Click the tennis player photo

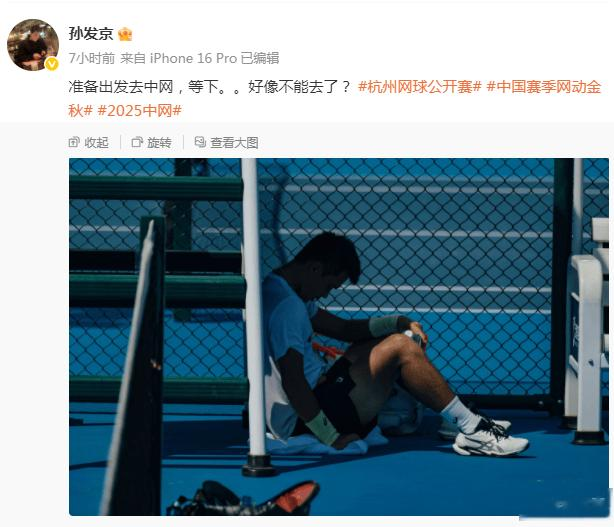(339, 337)
